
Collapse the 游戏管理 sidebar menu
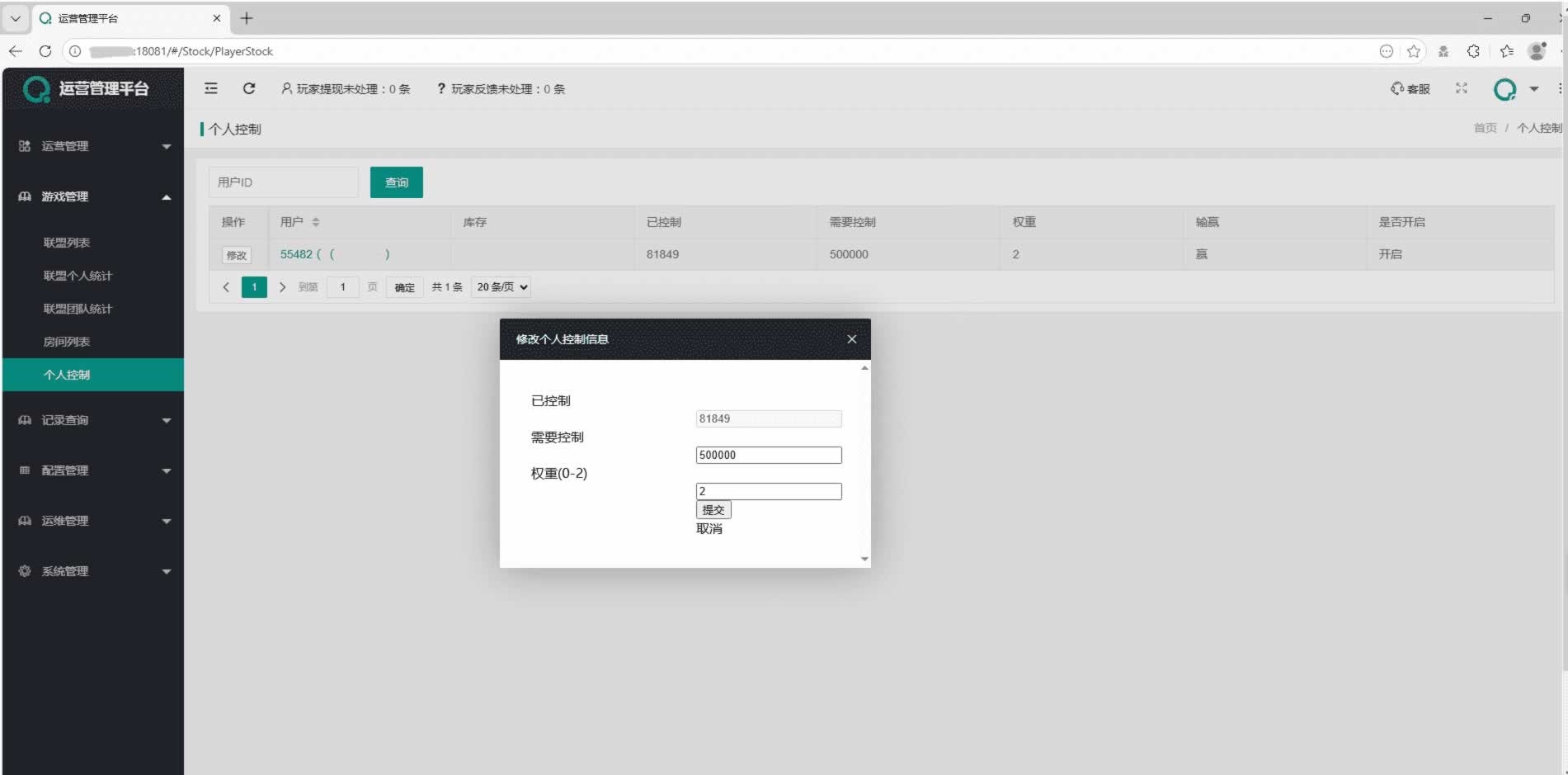93,196
